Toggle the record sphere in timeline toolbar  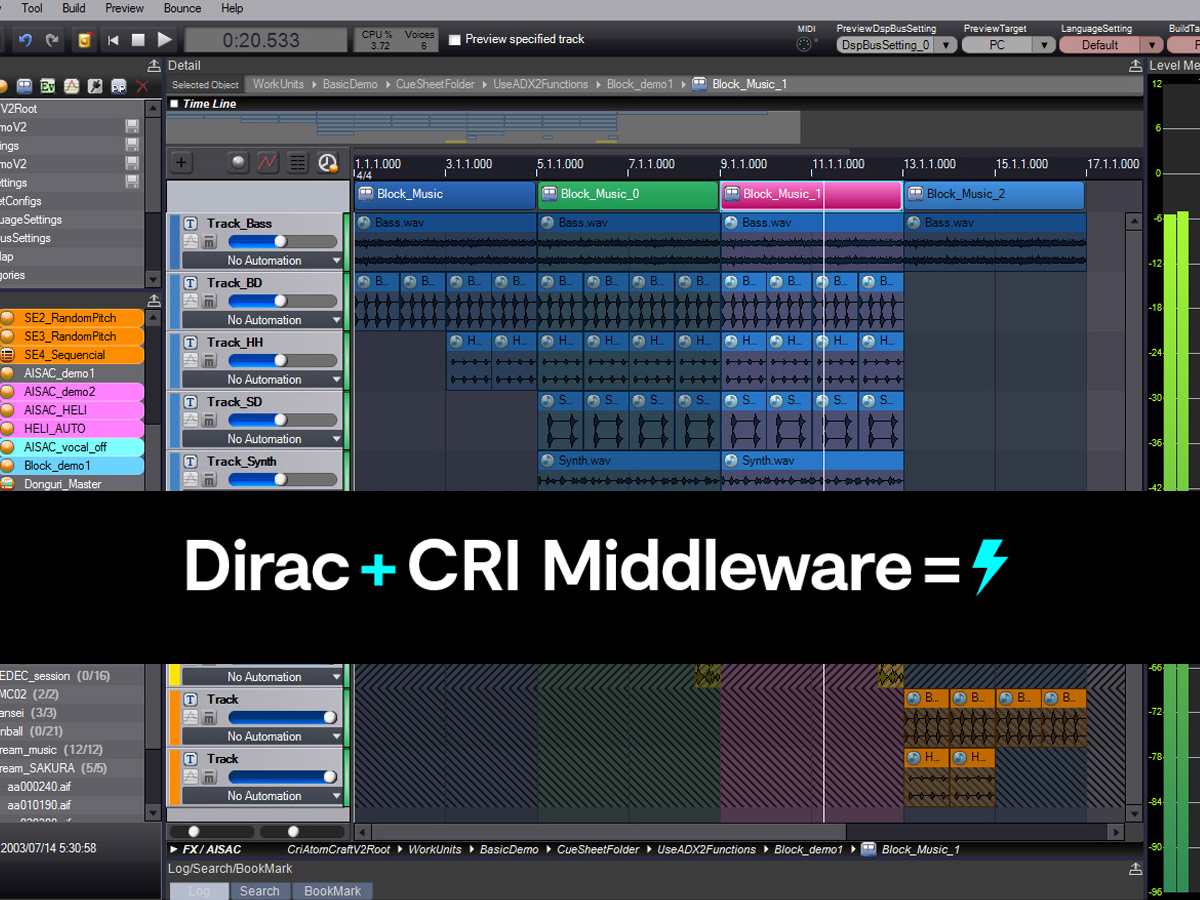(240, 164)
